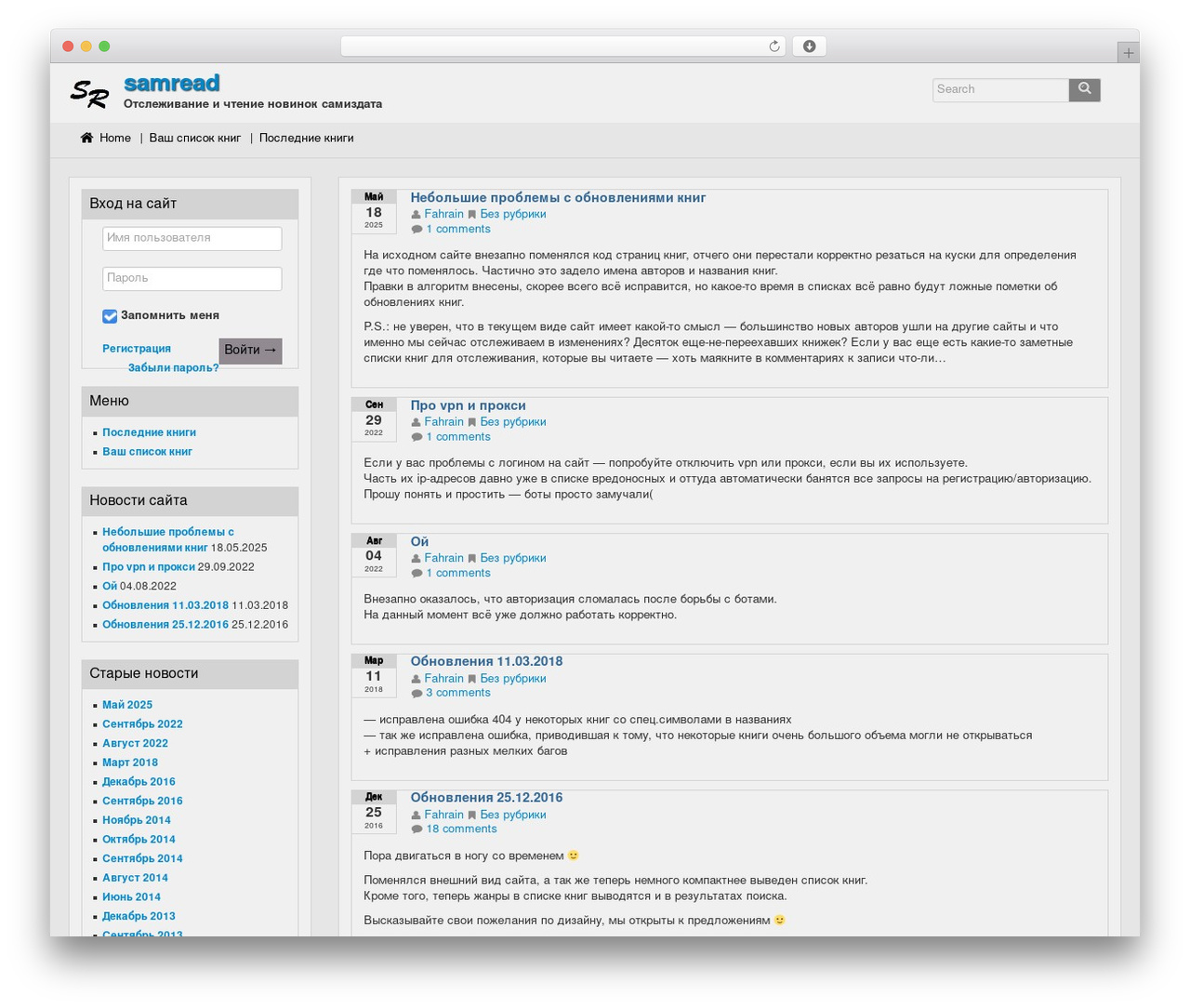Open Декабрь 2013 archive link
Image resolution: width=1190 pixels, height=1008 pixels.
pos(139,917)
